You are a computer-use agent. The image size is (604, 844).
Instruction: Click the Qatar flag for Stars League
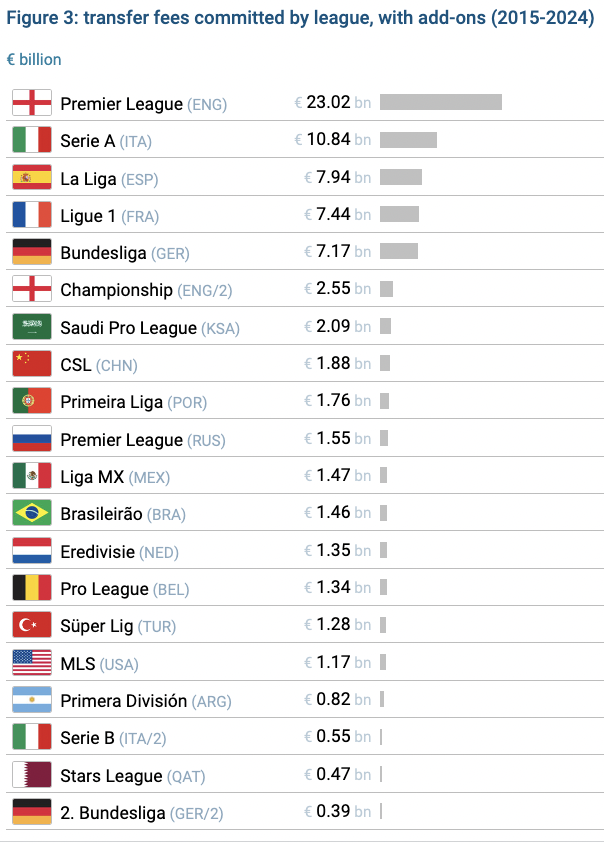click(x=31, y=774)
